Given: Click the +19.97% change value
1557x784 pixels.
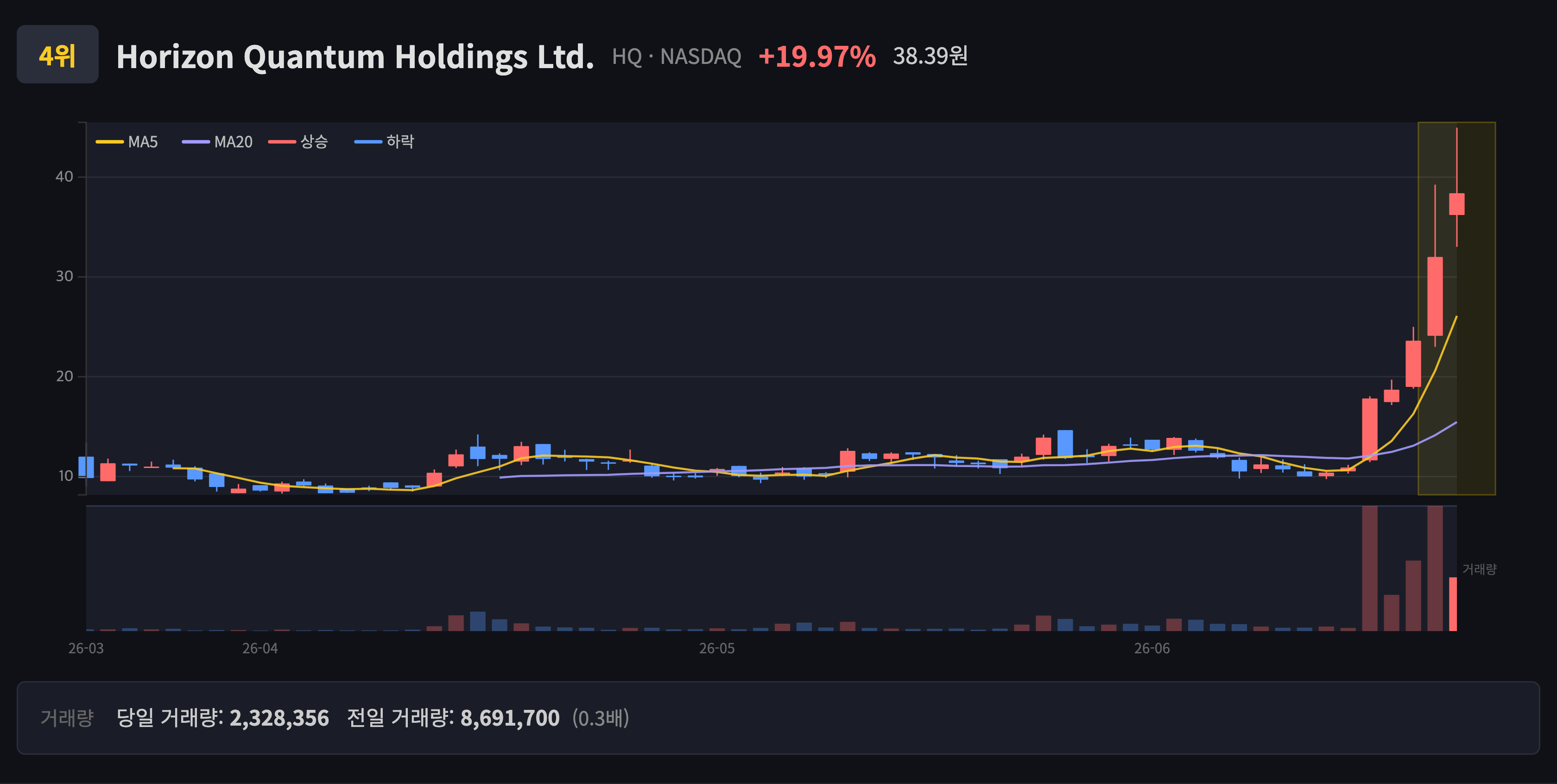Looking at the screenshot, I should tap(816, 56).
